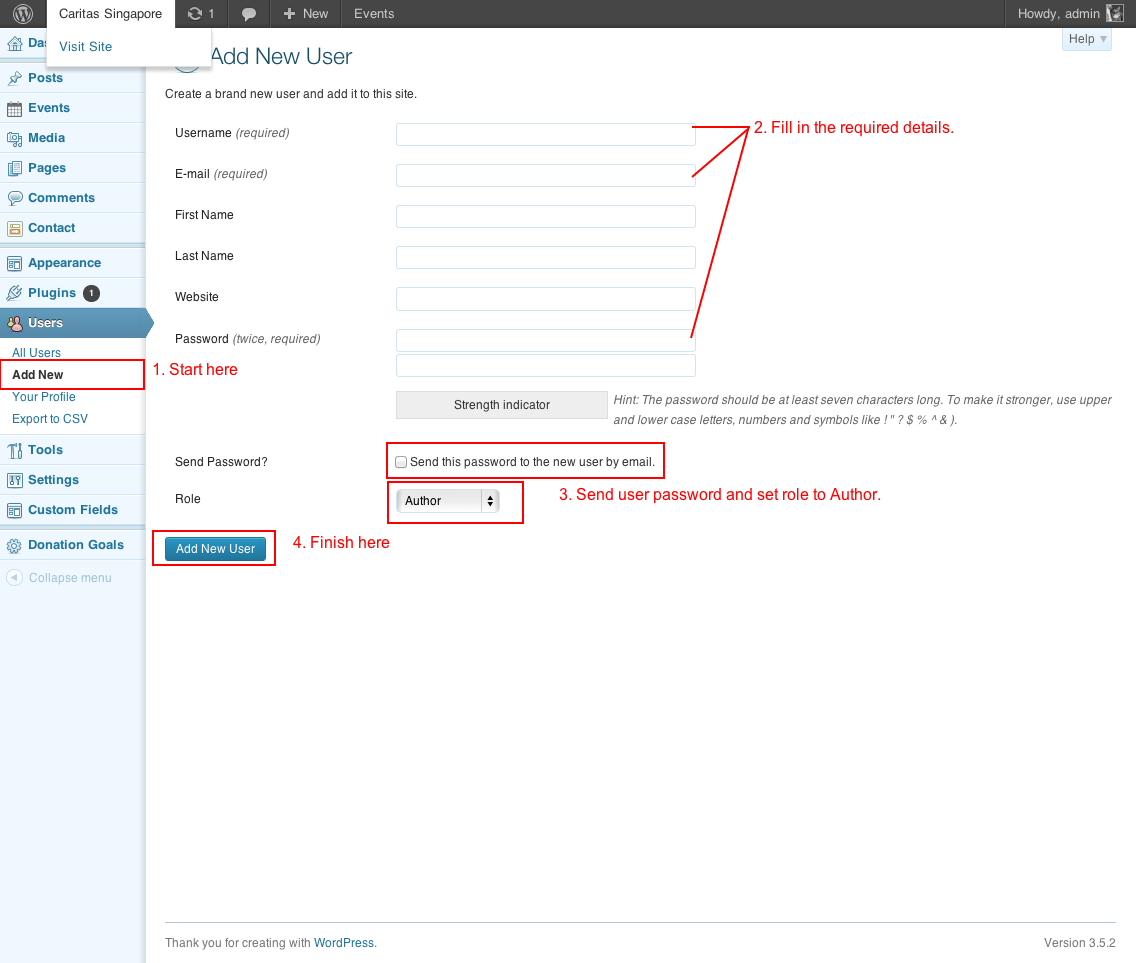
Task: Click the Plugins update count badge
Action: point(91,293)
